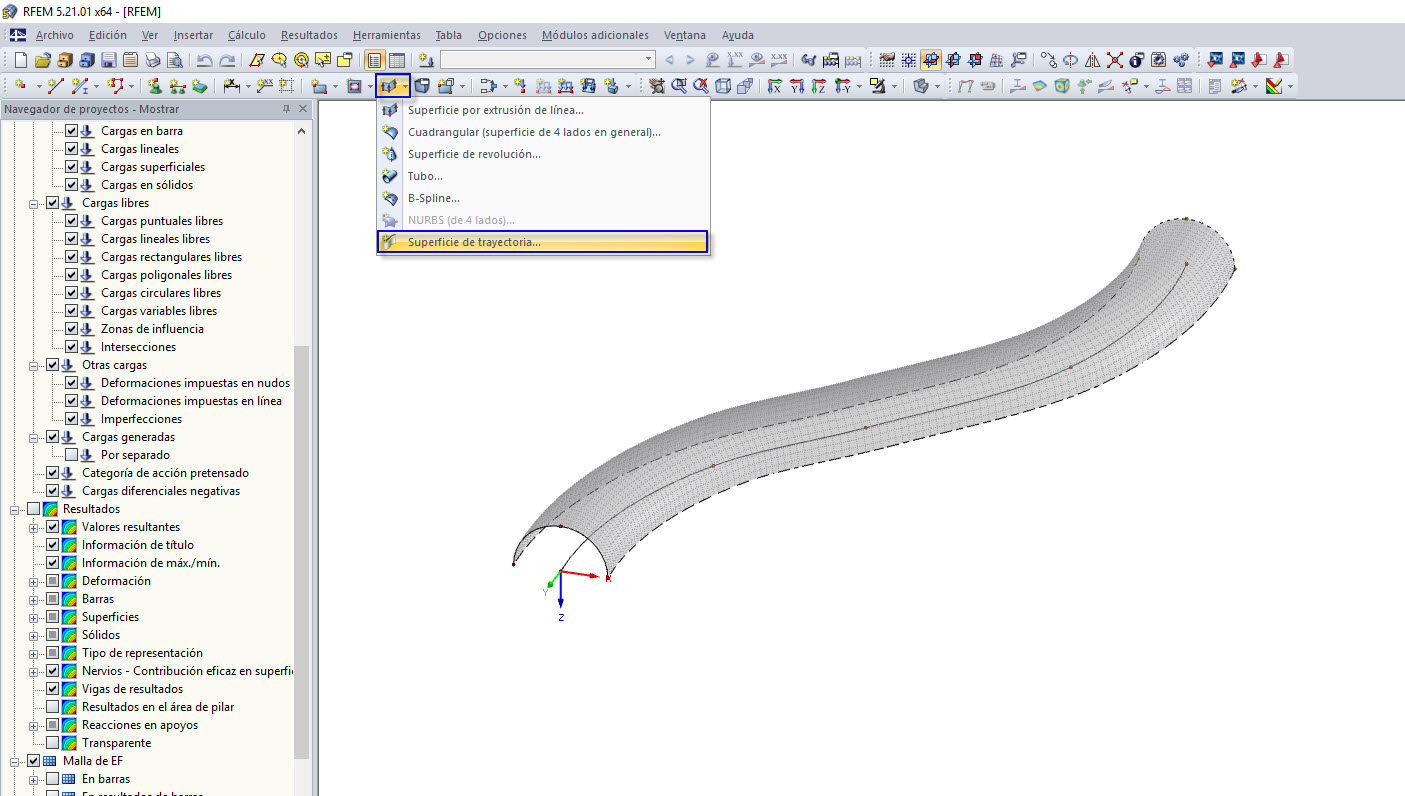
Task: Collapse the Cargas libres tree node
Action: point(34,203)
